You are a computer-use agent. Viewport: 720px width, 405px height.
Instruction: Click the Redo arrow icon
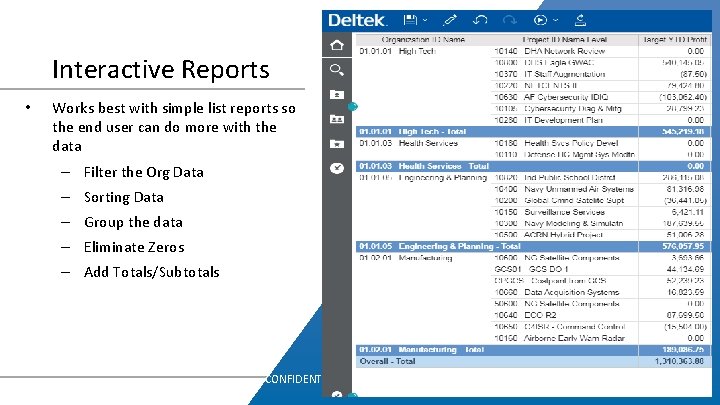tap(510, 20)
